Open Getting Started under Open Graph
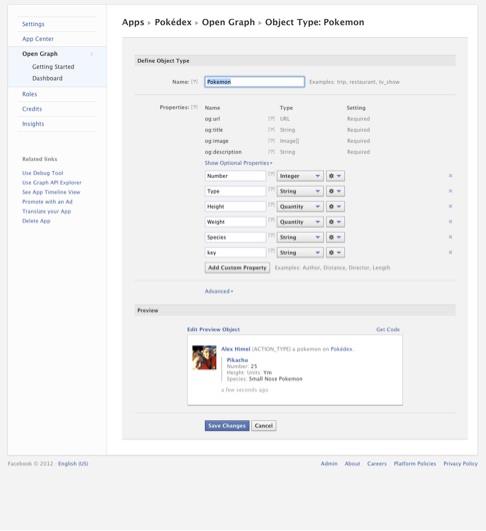The height and width of the screenshot is (531, 486). pos(53,67)
